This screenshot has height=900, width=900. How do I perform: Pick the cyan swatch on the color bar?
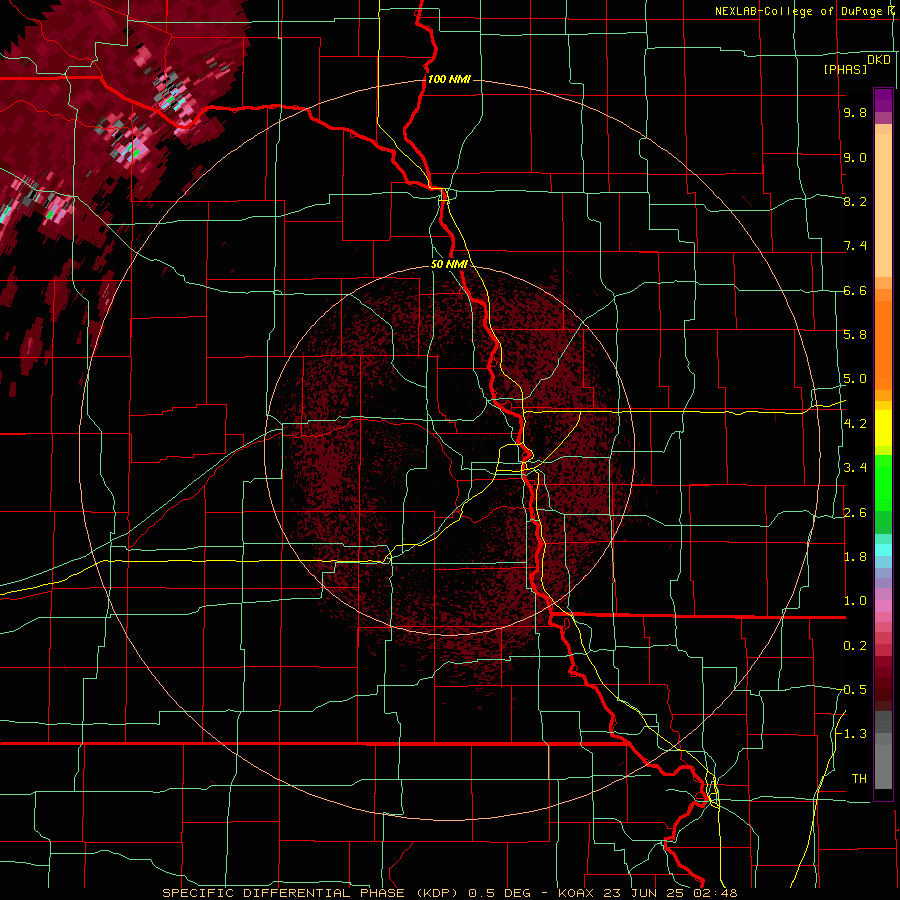[x=883, y=549]
